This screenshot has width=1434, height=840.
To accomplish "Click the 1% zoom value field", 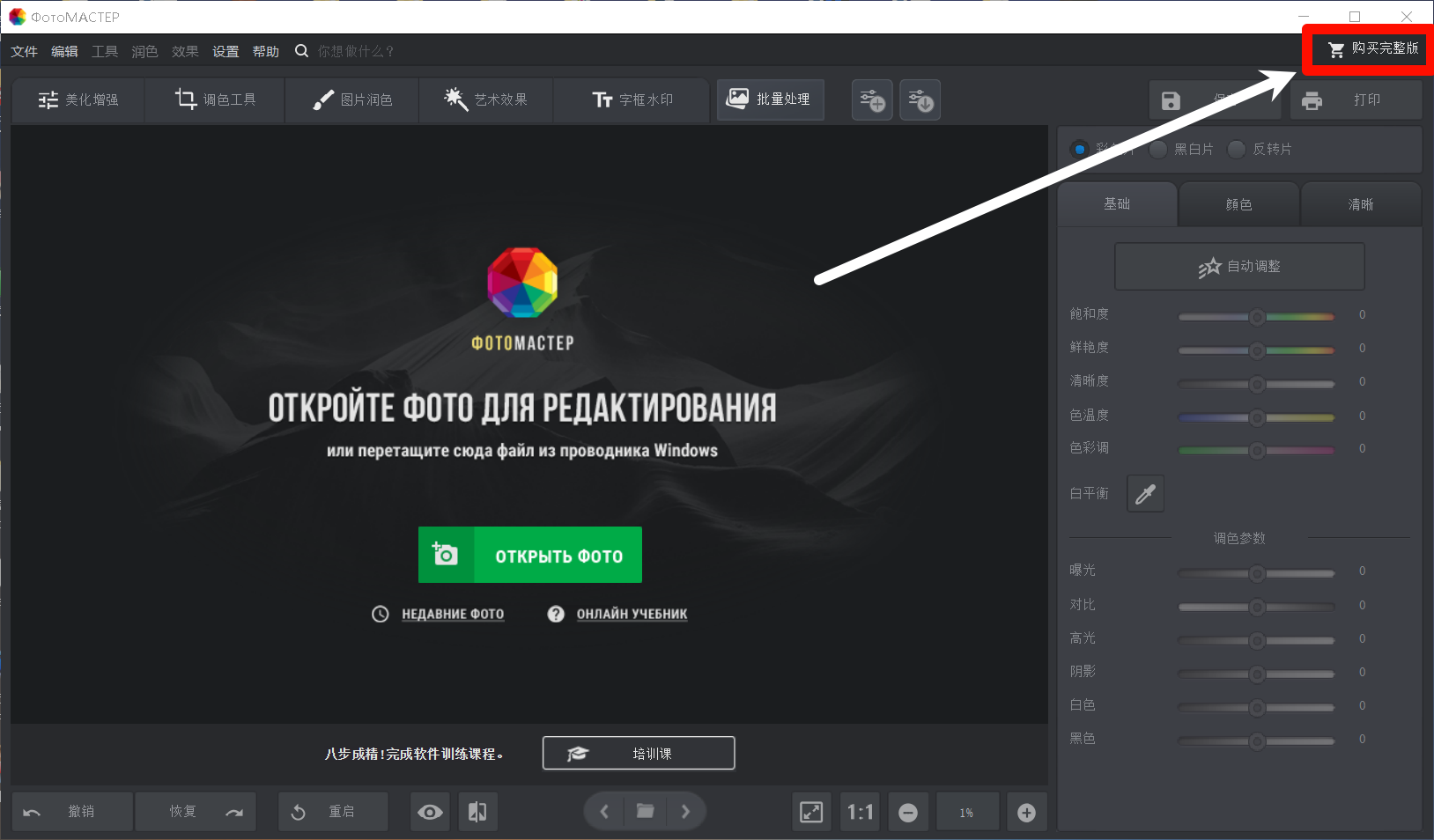I will (x=967, y=813).
